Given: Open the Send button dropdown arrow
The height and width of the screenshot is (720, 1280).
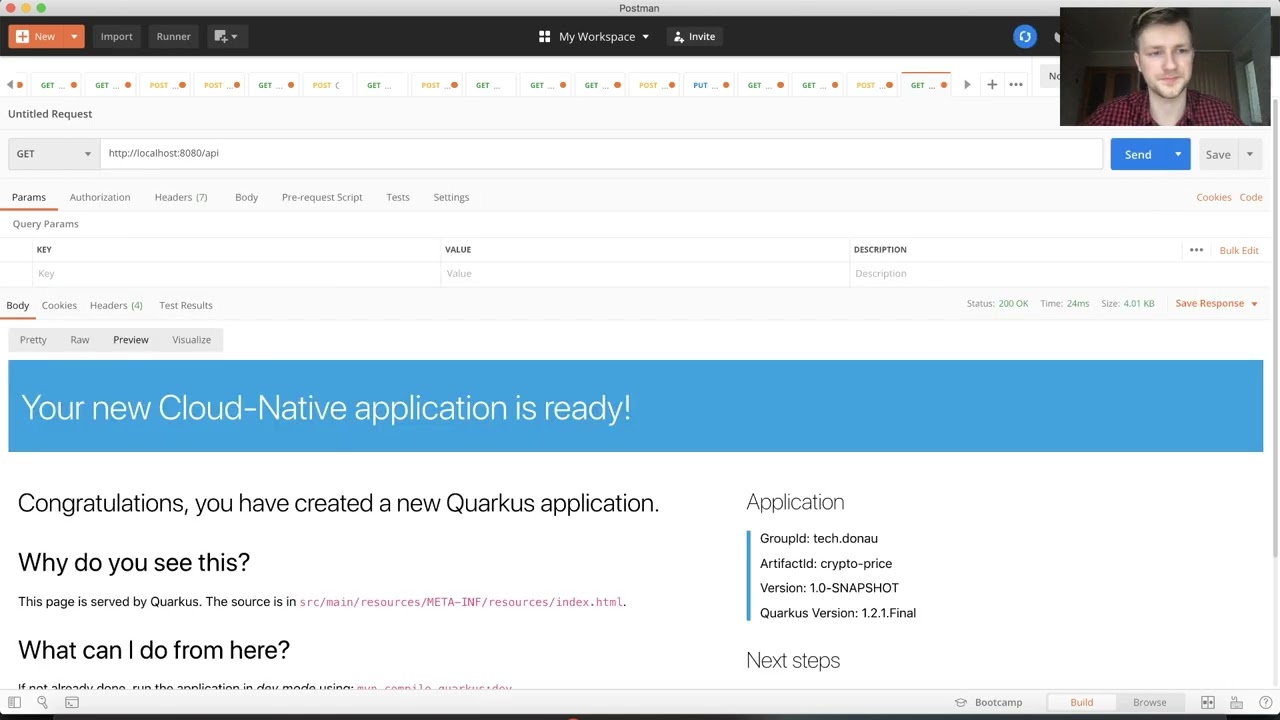Looking at the screenshot, I should pos(1178,154).
